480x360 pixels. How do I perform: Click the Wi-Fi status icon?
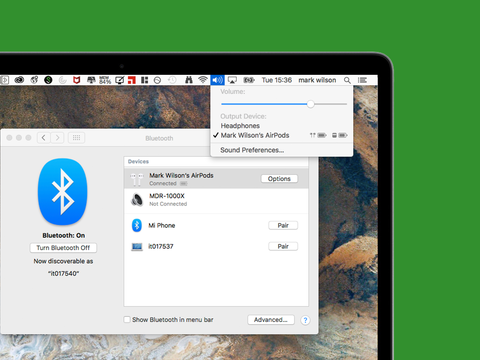point(203,80)
